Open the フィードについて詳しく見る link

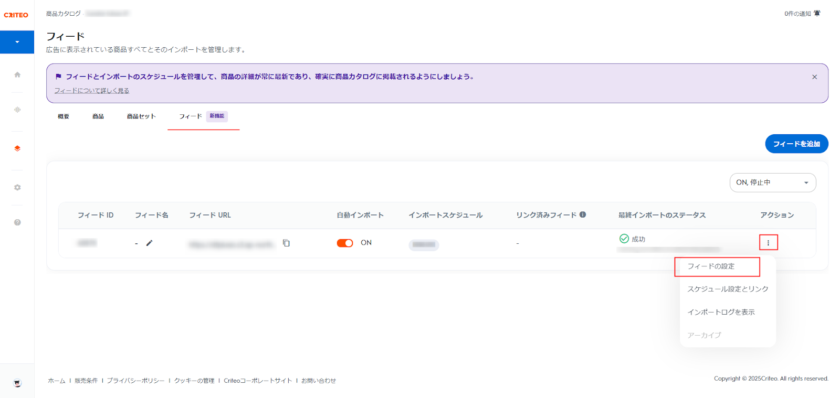coord(92,91)
